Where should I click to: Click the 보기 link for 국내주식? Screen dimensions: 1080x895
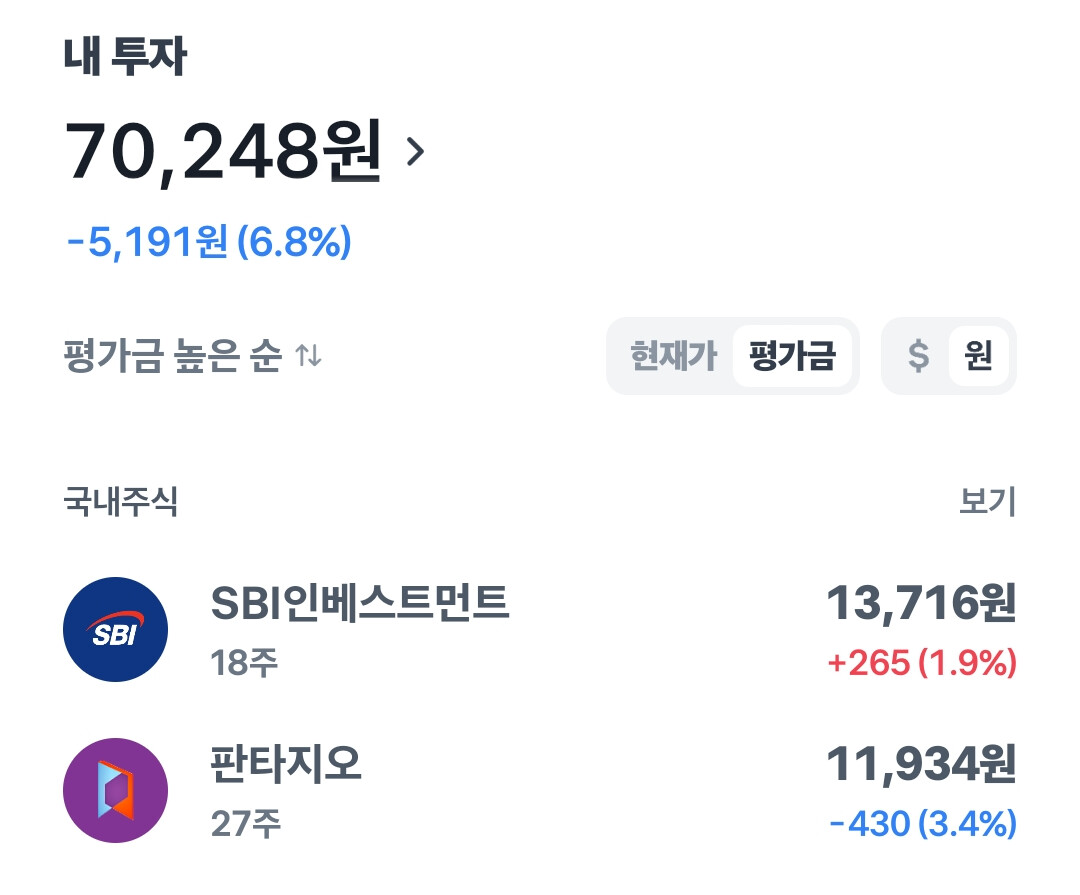click(987, 501)
